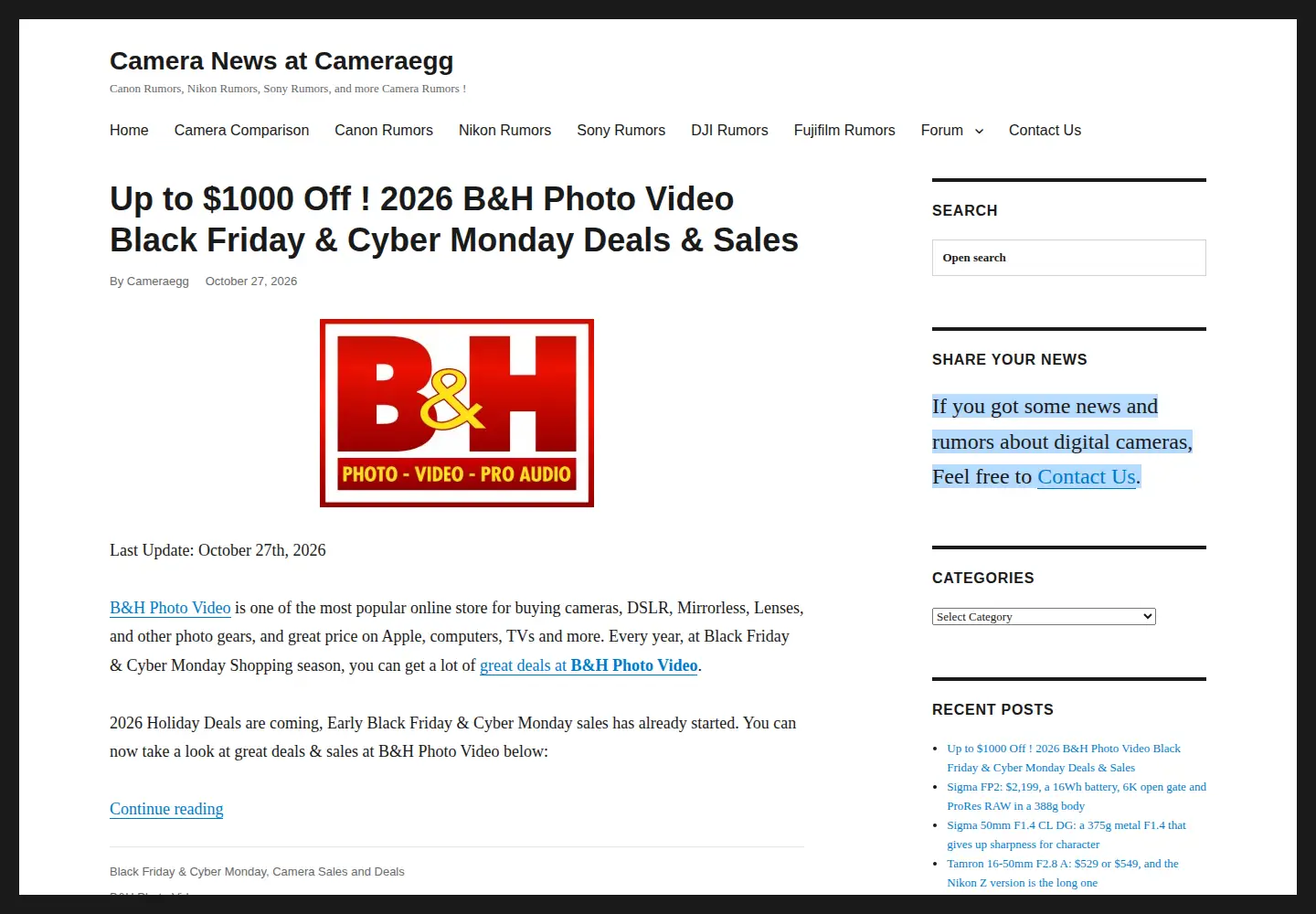Open the Camera Comparison menu item
The image size is (1316, 914).
coord(241,131)
